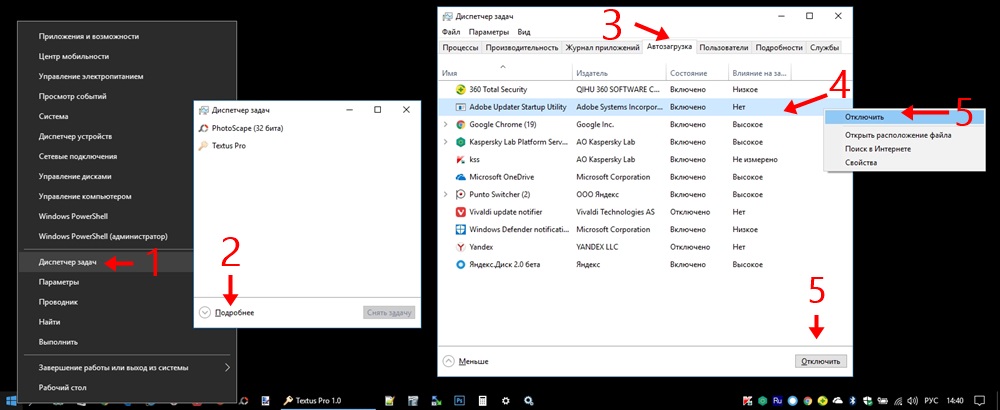Click the Textus Pro key icon in small Task Manager
The height and width of the screenshot is (410, 1000).
[203, 145]
